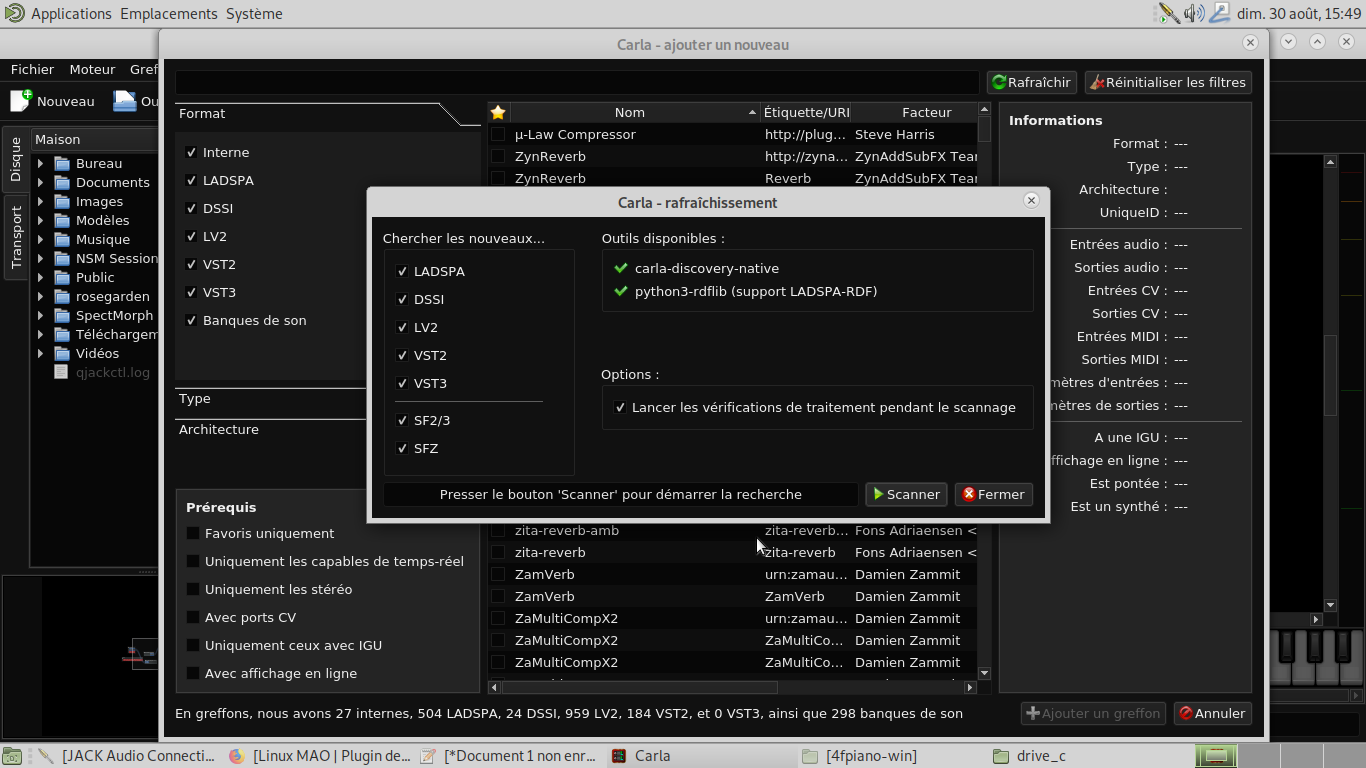Image resolution: width=1366 pixels, height=768 pixels.
Task: Click the Scanner button
Action: [907, 494]
